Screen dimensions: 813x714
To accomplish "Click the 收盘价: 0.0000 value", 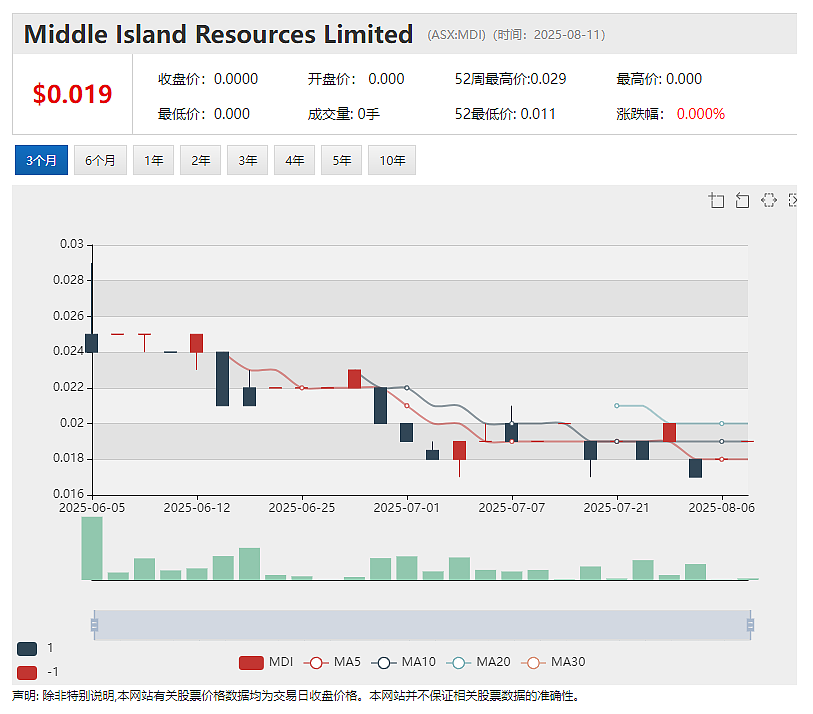I will tap(208, 79).
